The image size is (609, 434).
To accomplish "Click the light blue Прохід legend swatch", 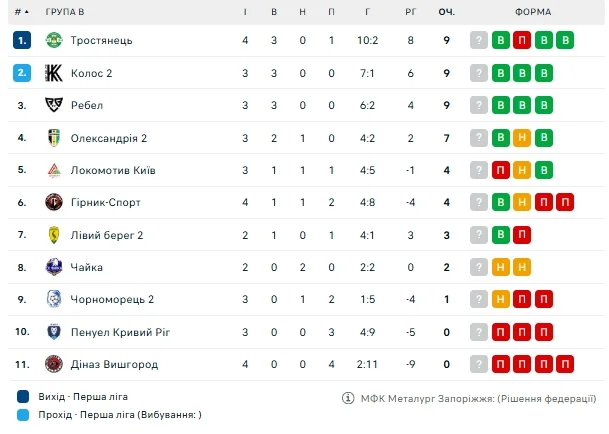I will pos(23,415).
